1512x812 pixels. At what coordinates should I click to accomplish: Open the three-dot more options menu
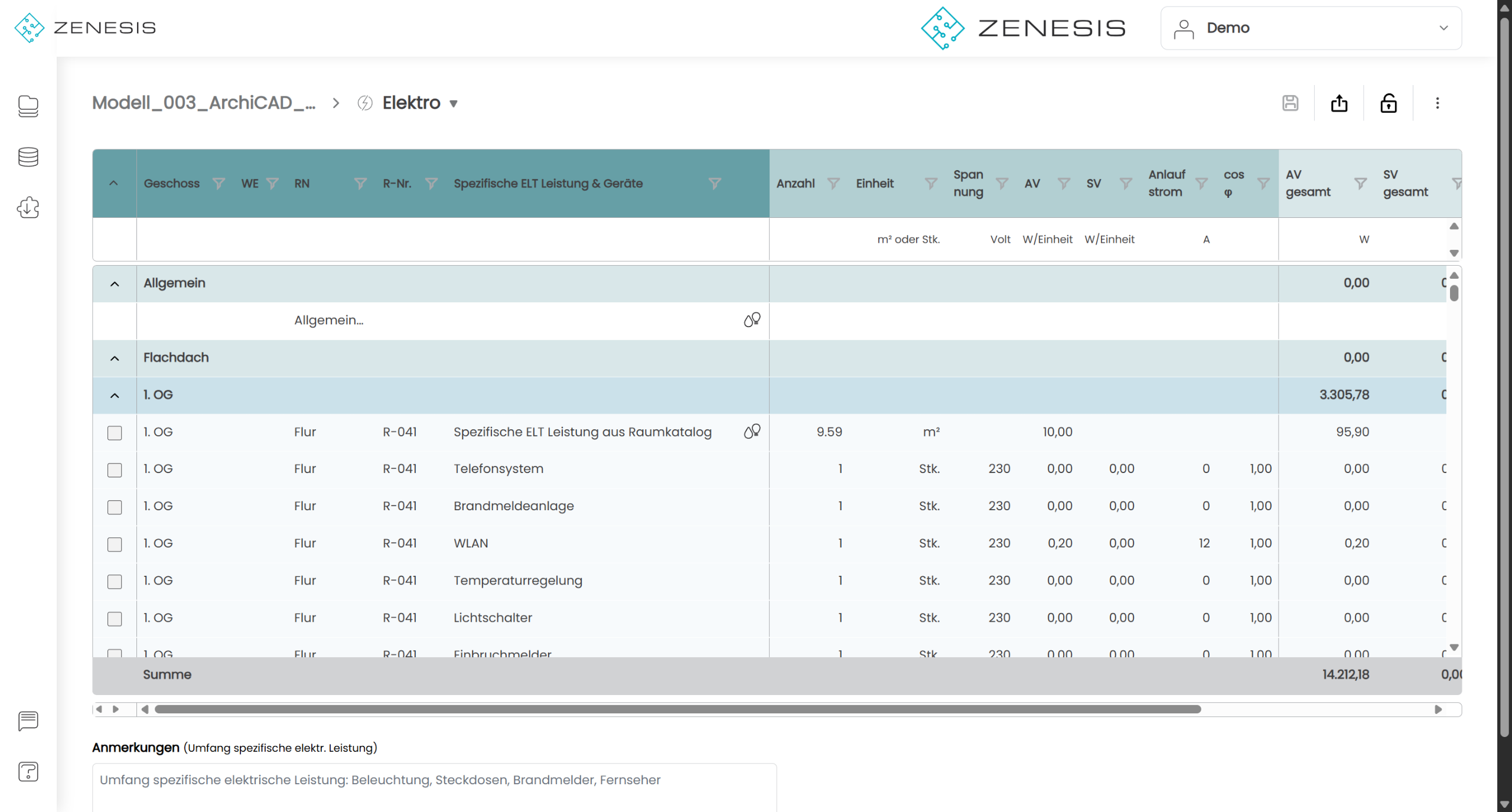click(1437, 103)
